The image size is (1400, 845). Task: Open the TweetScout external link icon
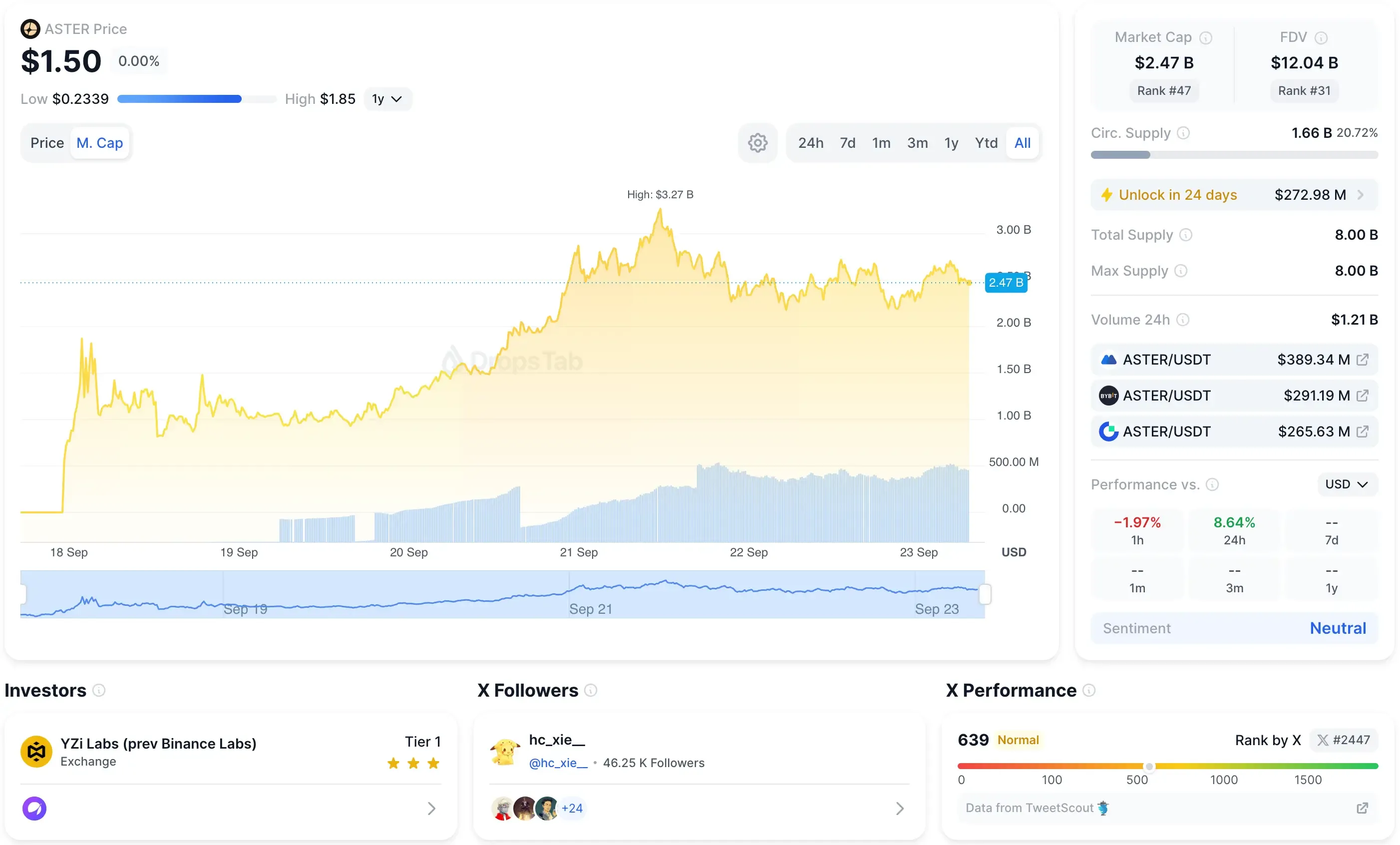(x=1363, y=808)
